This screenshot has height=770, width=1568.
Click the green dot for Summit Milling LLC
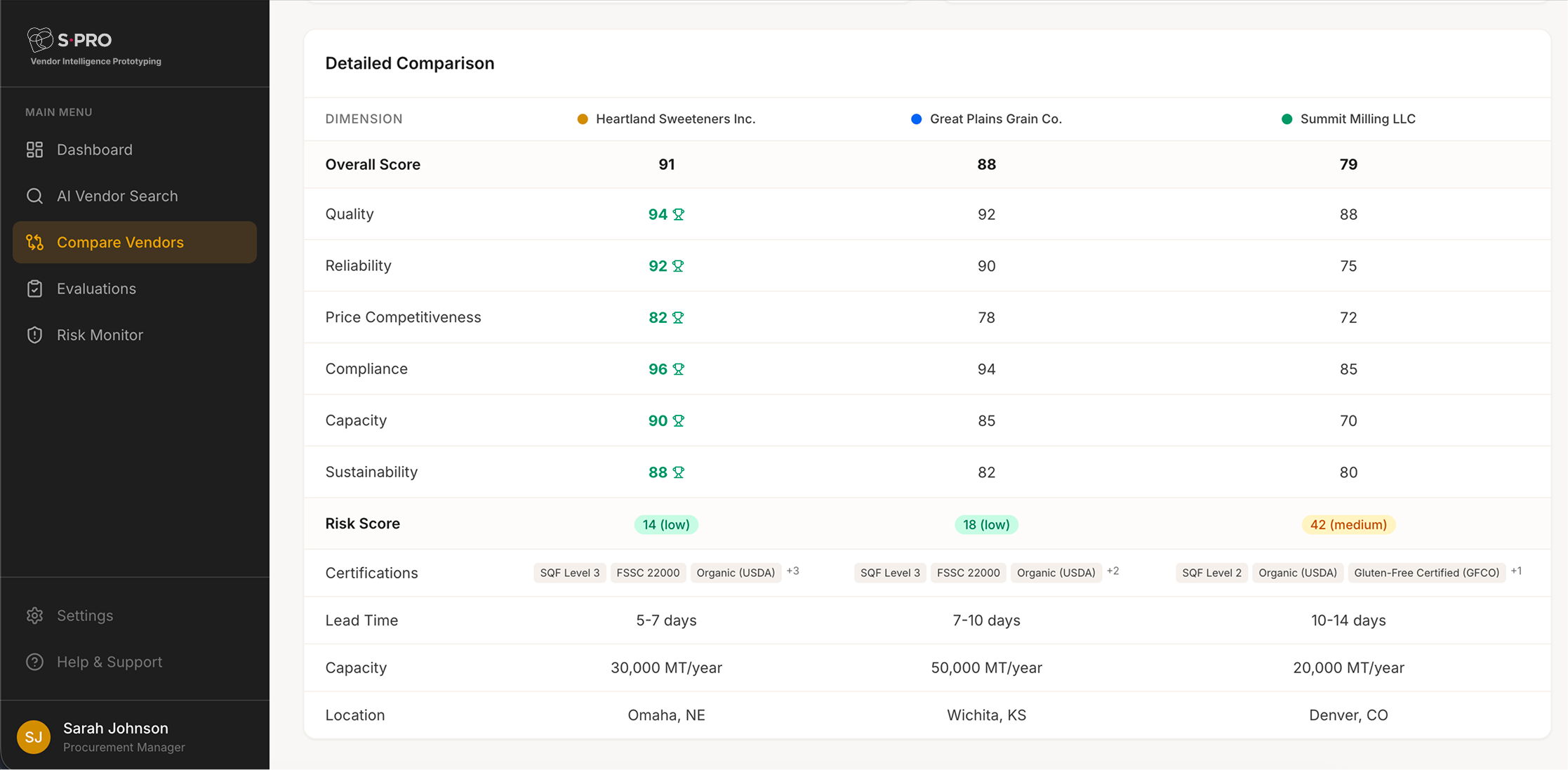point(1286,119)
